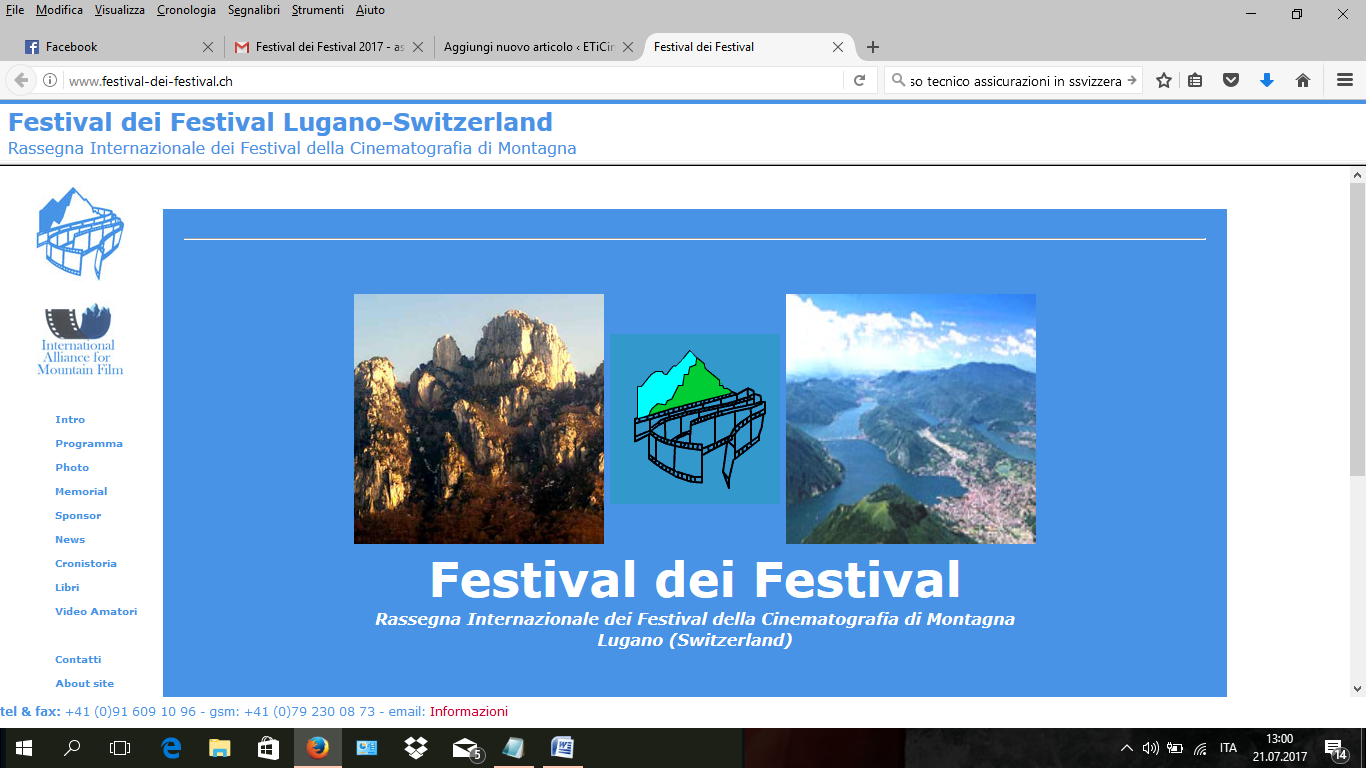
Task: Open the Intro link
Action: [x=70, y=420]
